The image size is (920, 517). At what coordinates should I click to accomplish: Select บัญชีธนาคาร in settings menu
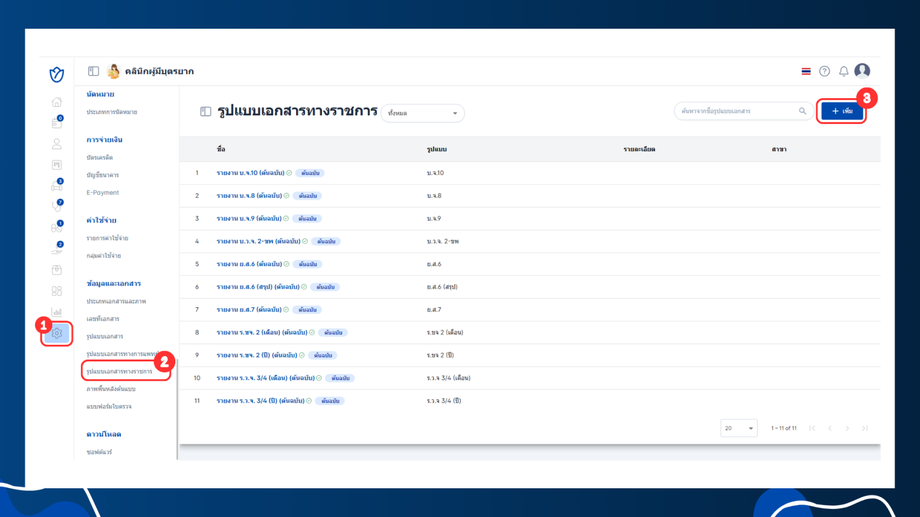pyautogui.click(x=103, y=175)
